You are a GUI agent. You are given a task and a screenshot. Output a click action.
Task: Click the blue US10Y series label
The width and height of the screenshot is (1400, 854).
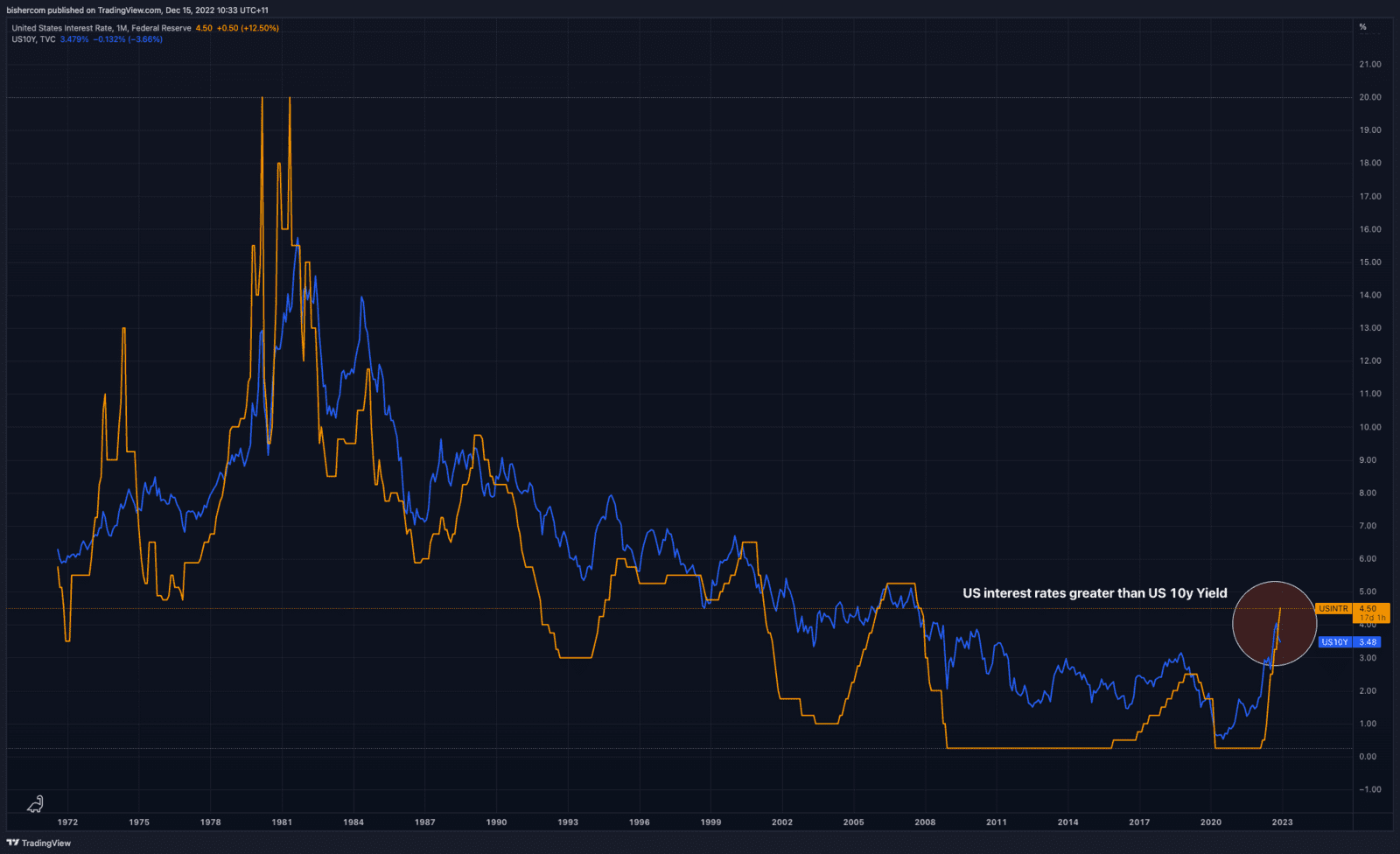[x=1334, y=642]
